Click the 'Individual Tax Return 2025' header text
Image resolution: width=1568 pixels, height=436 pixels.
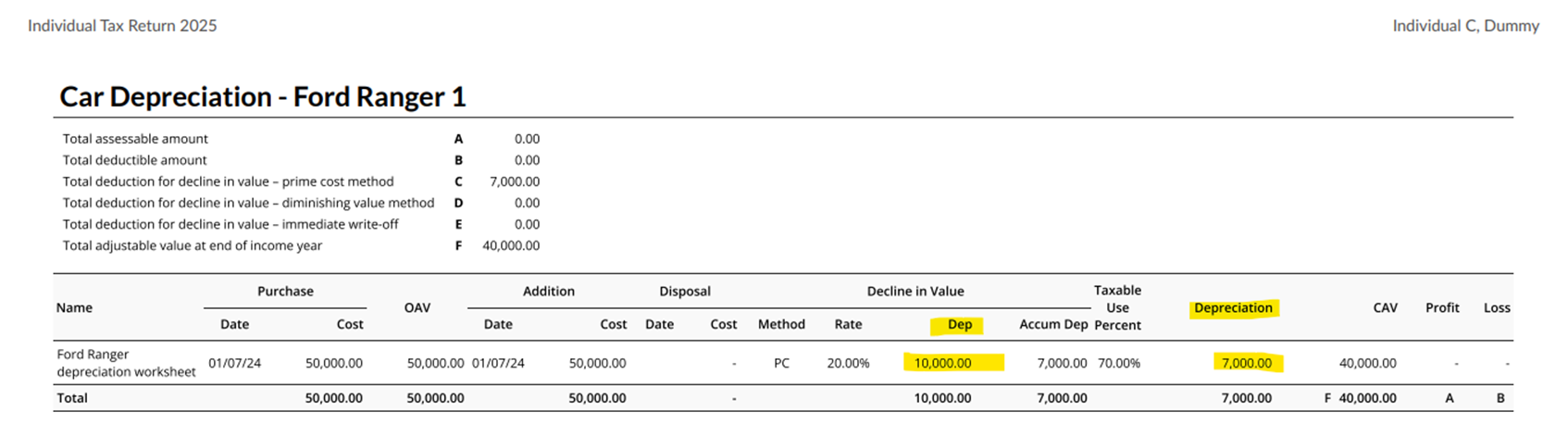[122, 26]
